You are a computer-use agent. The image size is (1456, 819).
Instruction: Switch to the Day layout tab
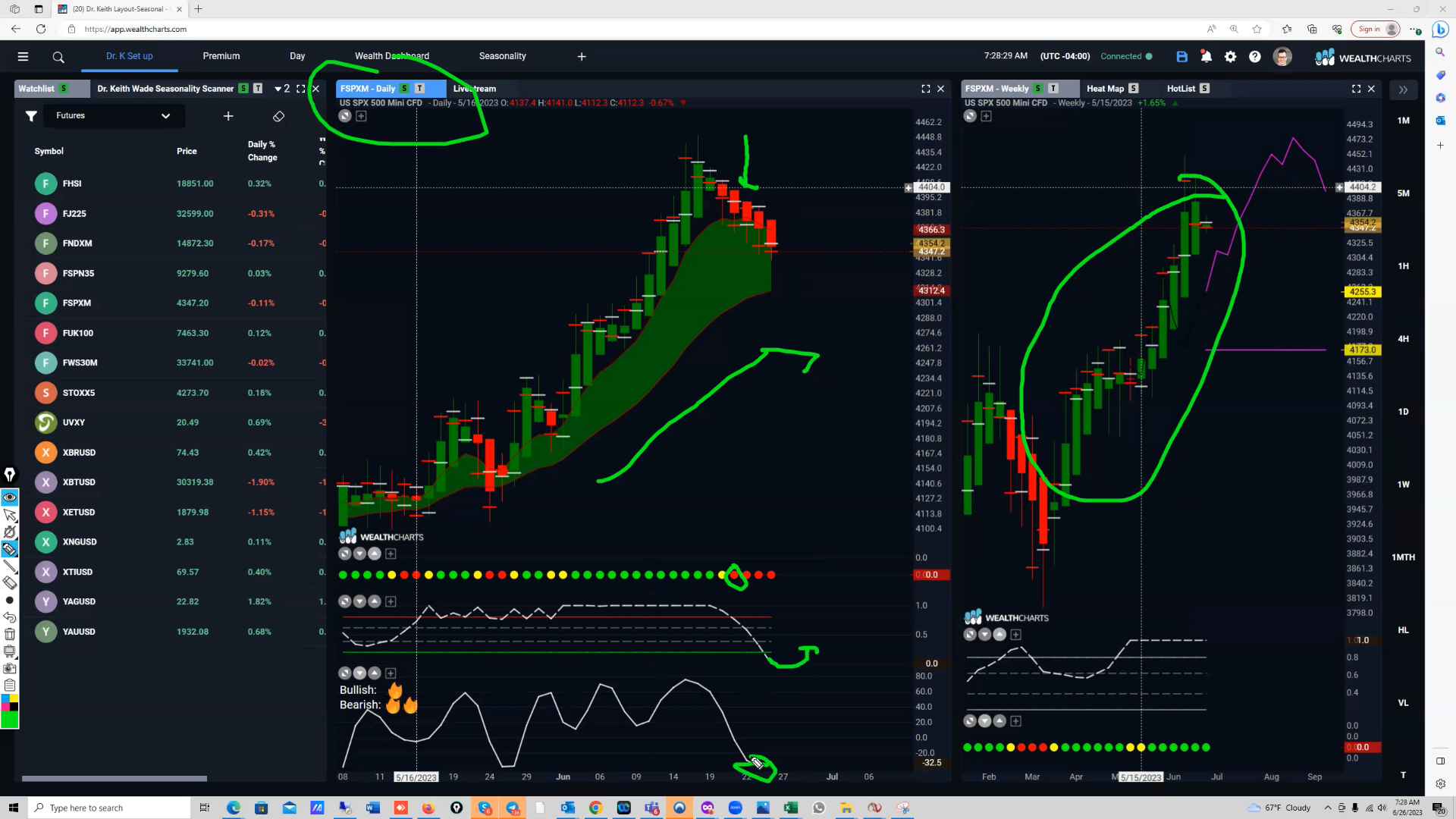point(297,56)
